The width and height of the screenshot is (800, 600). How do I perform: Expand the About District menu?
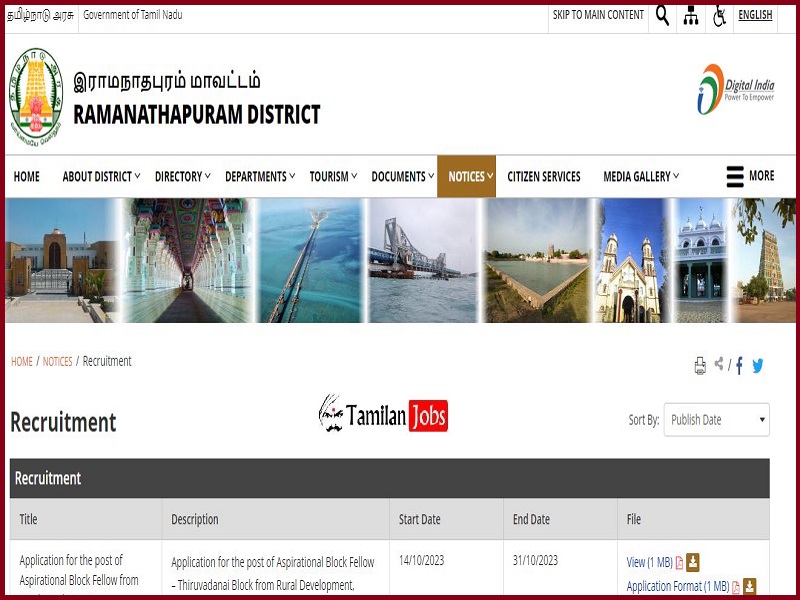101,177
